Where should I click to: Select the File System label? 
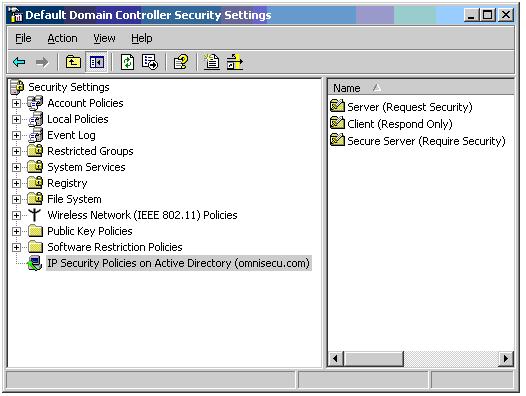coord(74,199)
